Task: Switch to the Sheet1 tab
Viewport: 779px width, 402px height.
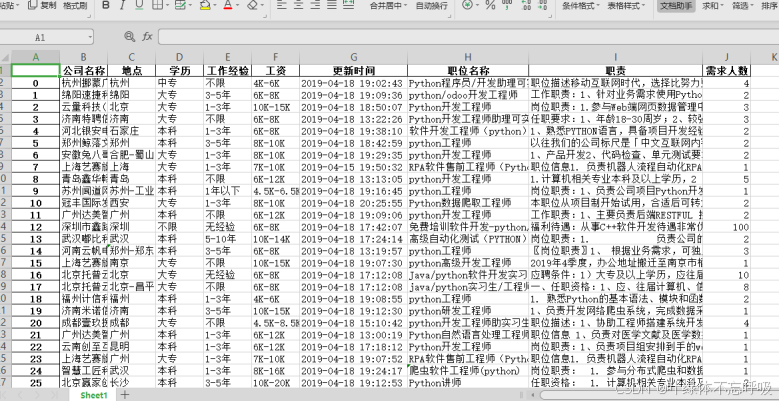Action: tap(94, 395)
